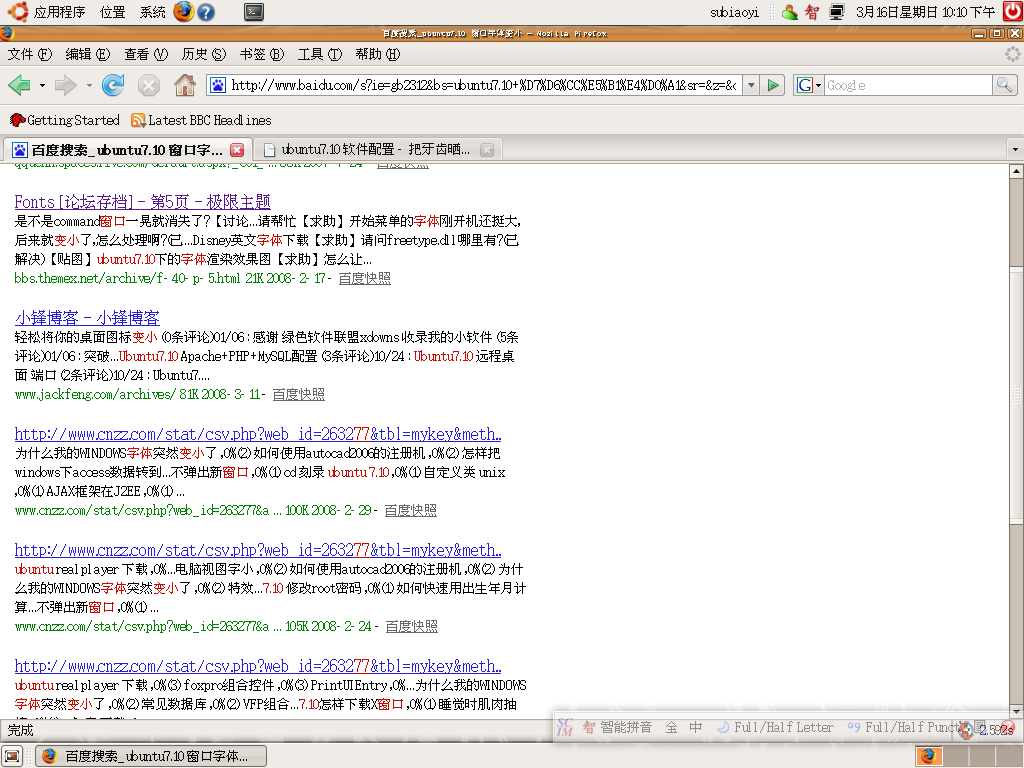Click the scrollbar up arrow
The width and height of the screenshot is (1024, 768).
(1016, 172)
